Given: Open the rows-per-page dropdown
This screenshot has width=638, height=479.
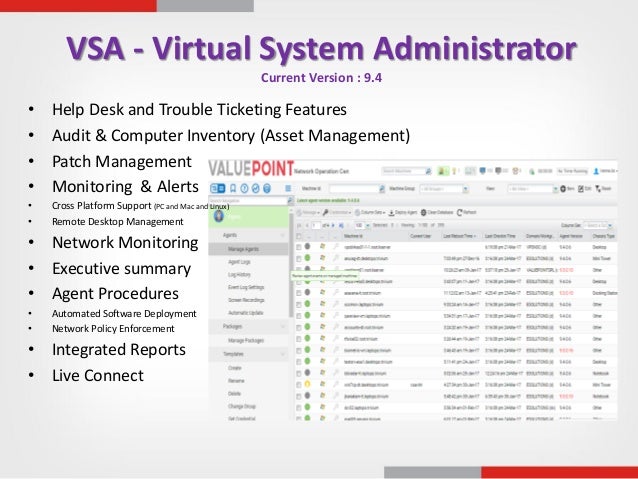Looking at the screenshot, I should tap(367, 225).
